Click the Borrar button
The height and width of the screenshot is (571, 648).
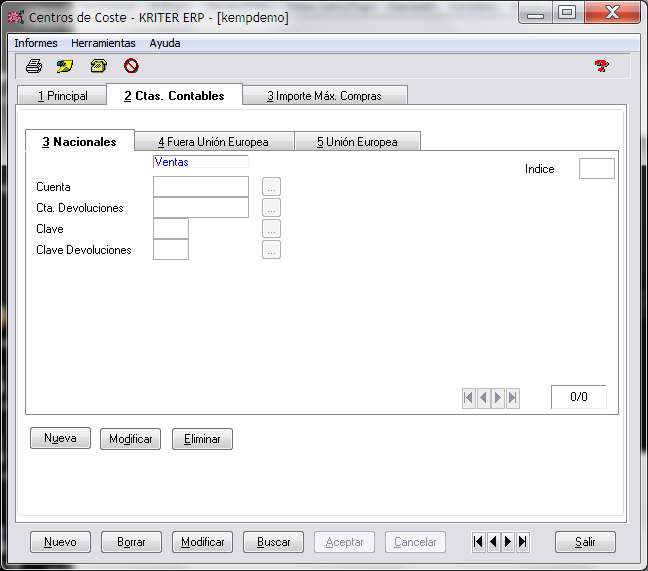click(x=131, y=542)
